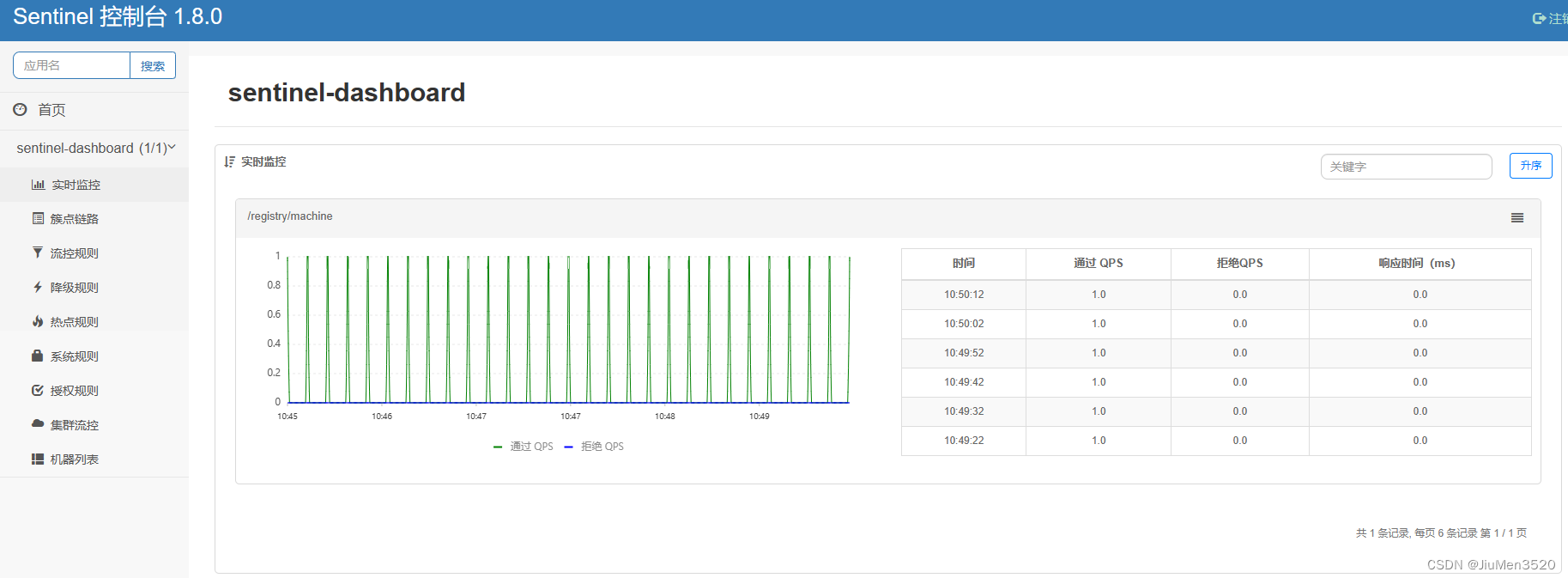Click the flame icon for 热点规则

coord(38,321)
